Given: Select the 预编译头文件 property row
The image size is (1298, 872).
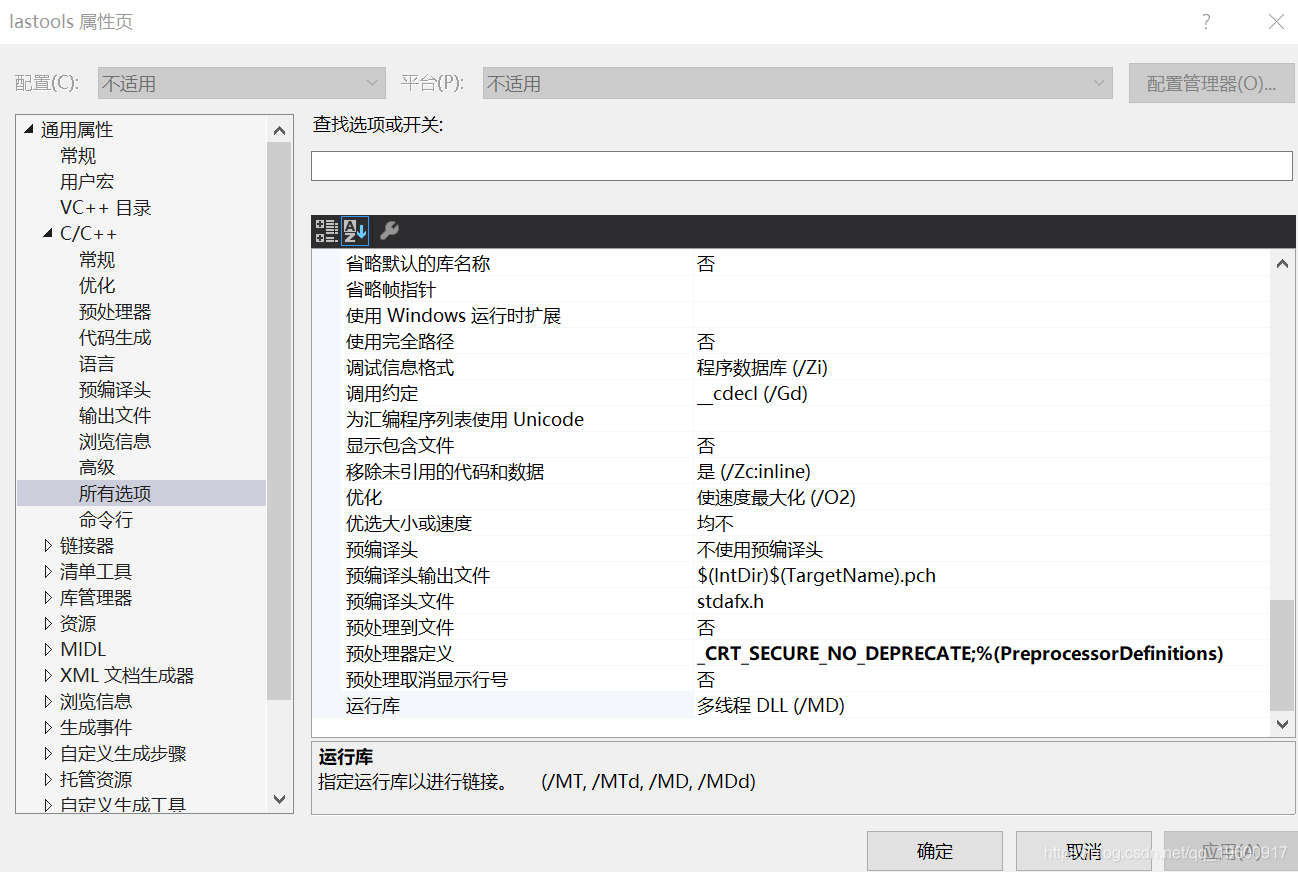Looking at the screenshot, I should click(x=804, y=601).
